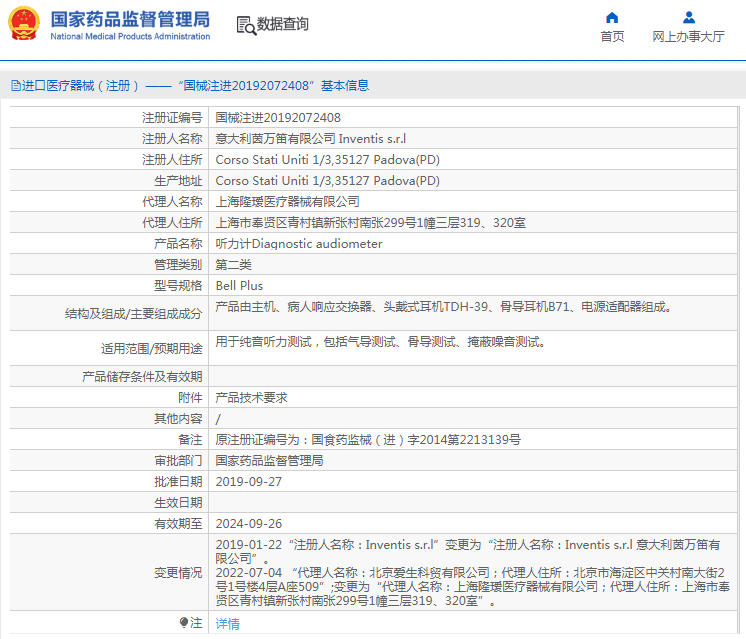Click the 注册人名称 row label
The height and width of the screenshot is (639, 746).
172,138
